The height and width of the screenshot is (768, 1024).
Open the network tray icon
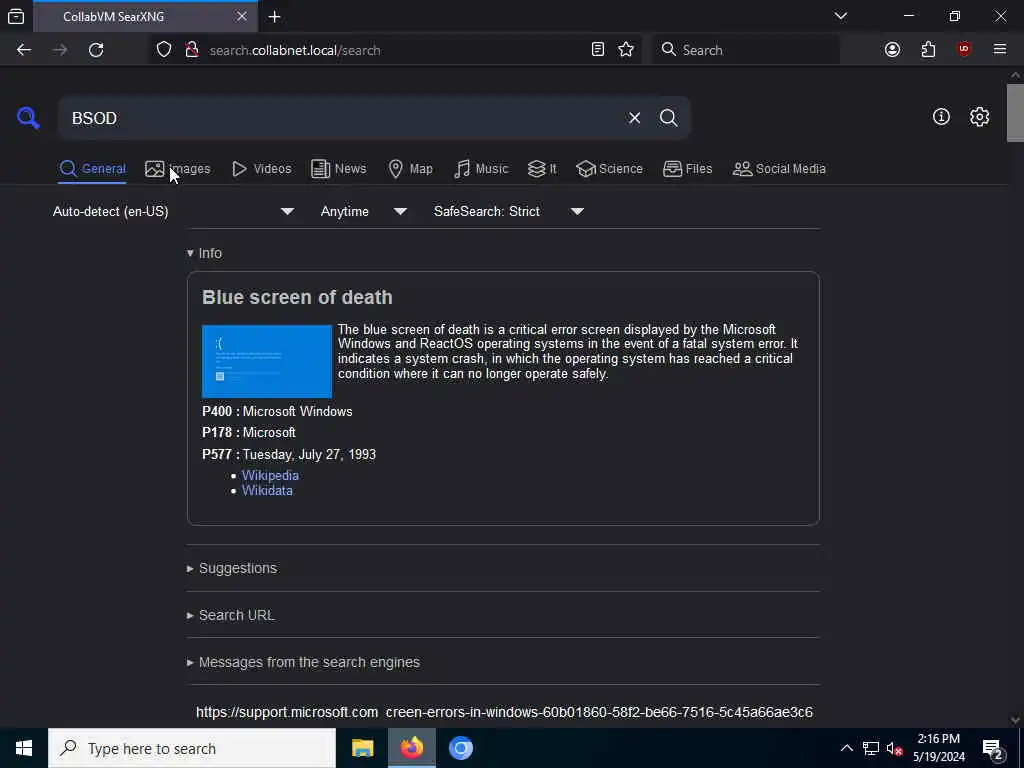pyautogui.click(x=871, y=748)
